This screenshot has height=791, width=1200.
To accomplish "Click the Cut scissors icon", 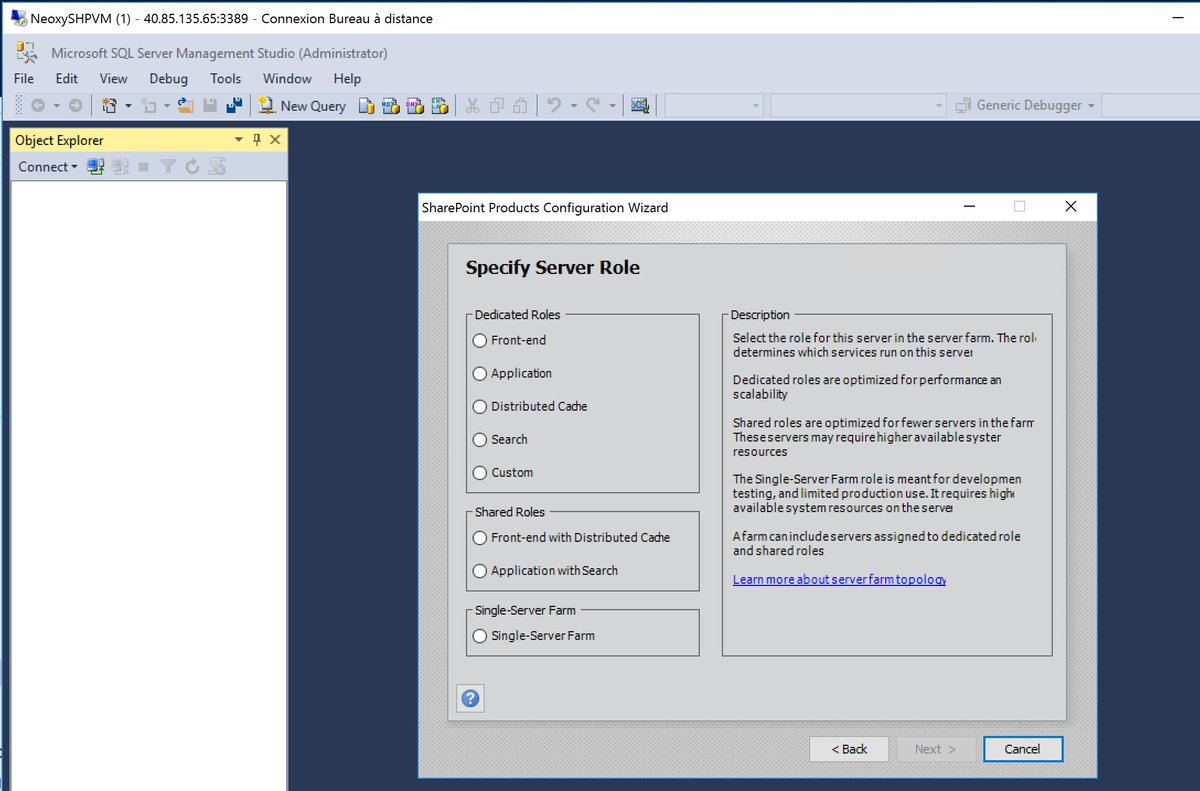I will (472, 105).
